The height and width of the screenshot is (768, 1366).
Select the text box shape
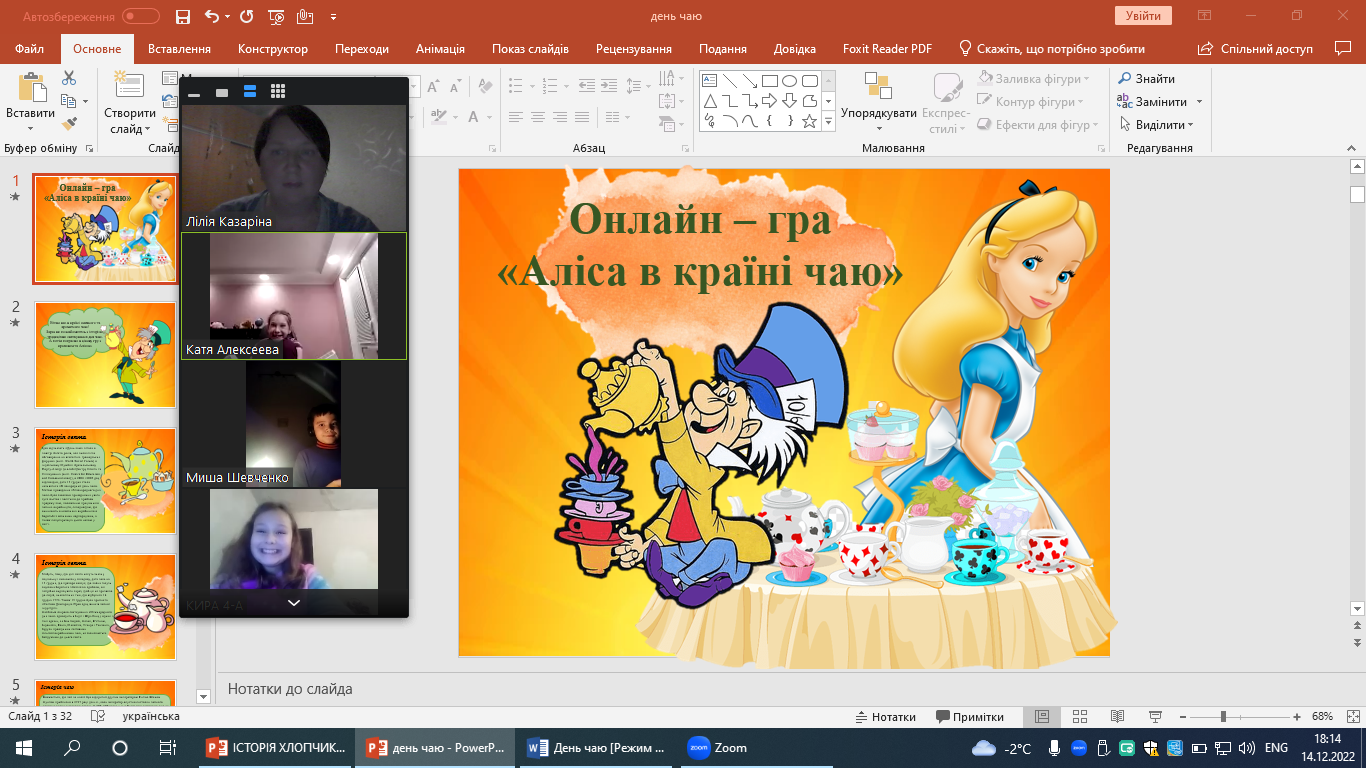[709, 81]
